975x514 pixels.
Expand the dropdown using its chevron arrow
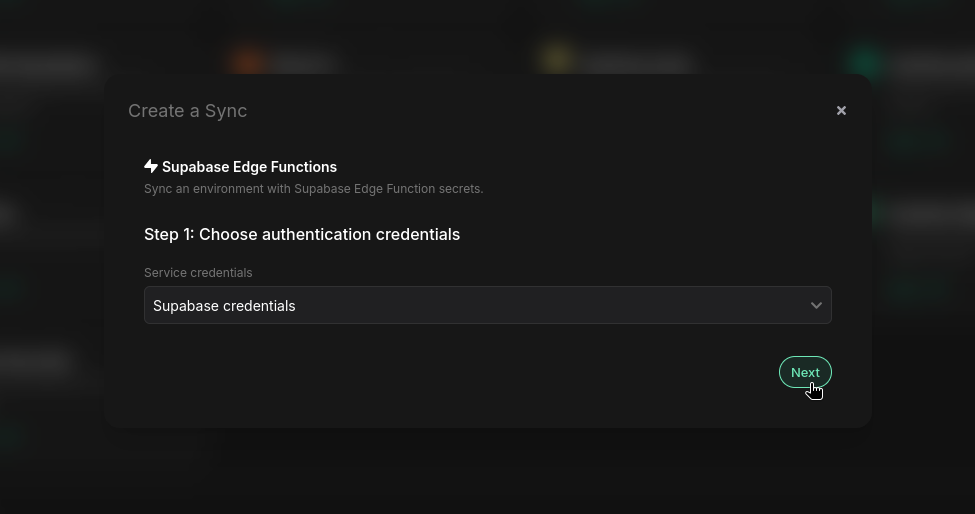click(x=816, y=305)
